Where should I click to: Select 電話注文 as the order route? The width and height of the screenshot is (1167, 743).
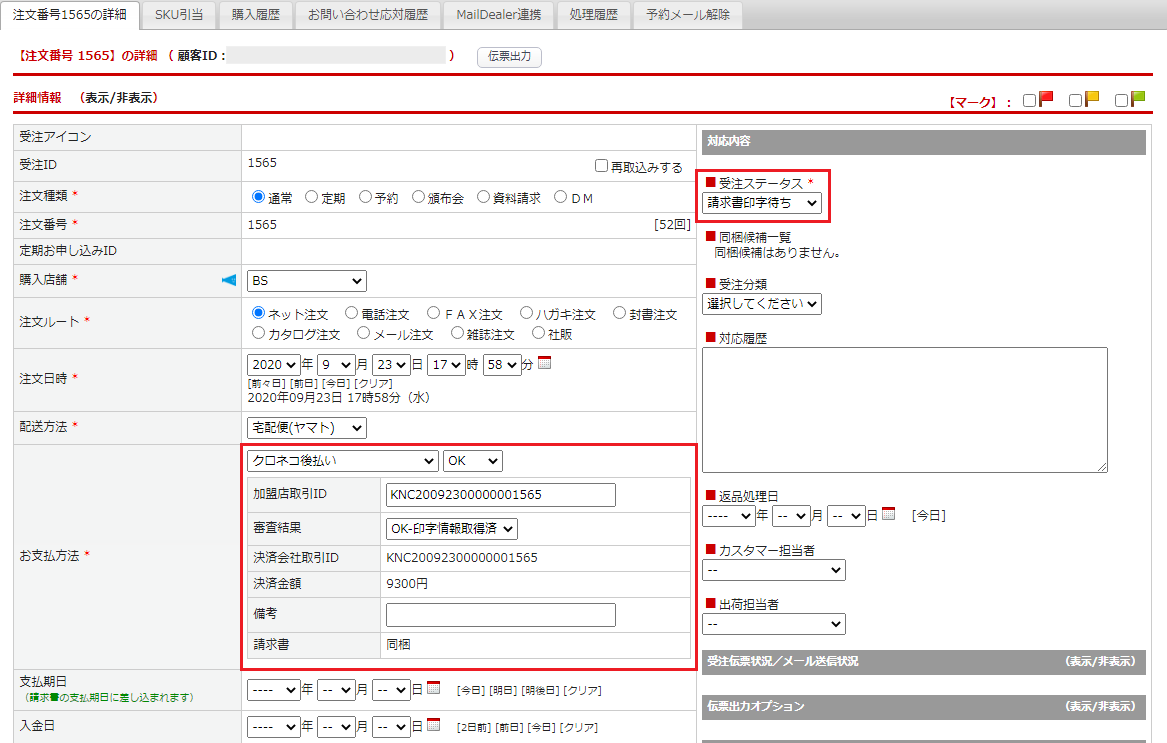point(351,314)
